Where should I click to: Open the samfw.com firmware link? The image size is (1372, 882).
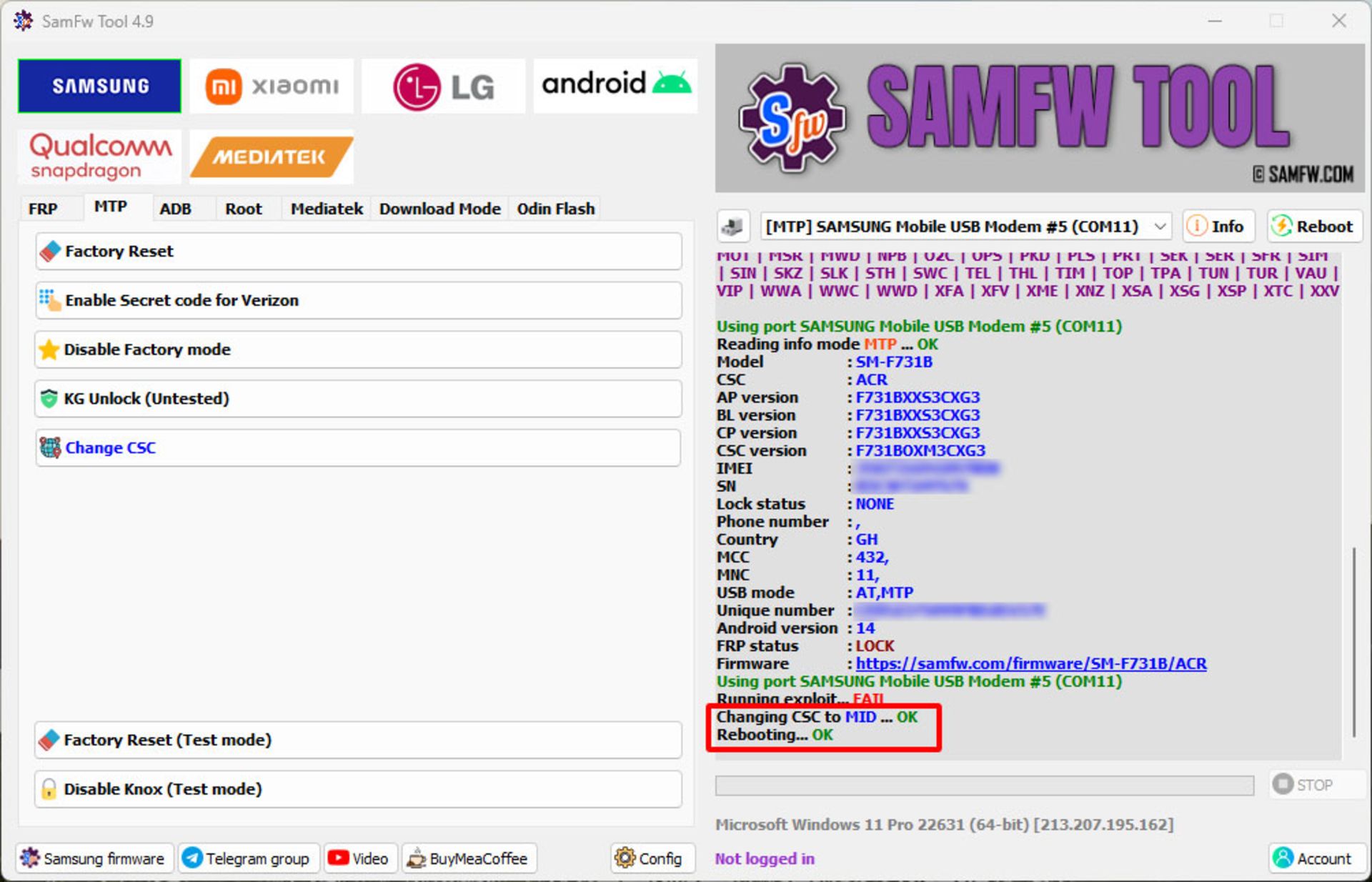tap(1031, 664)
